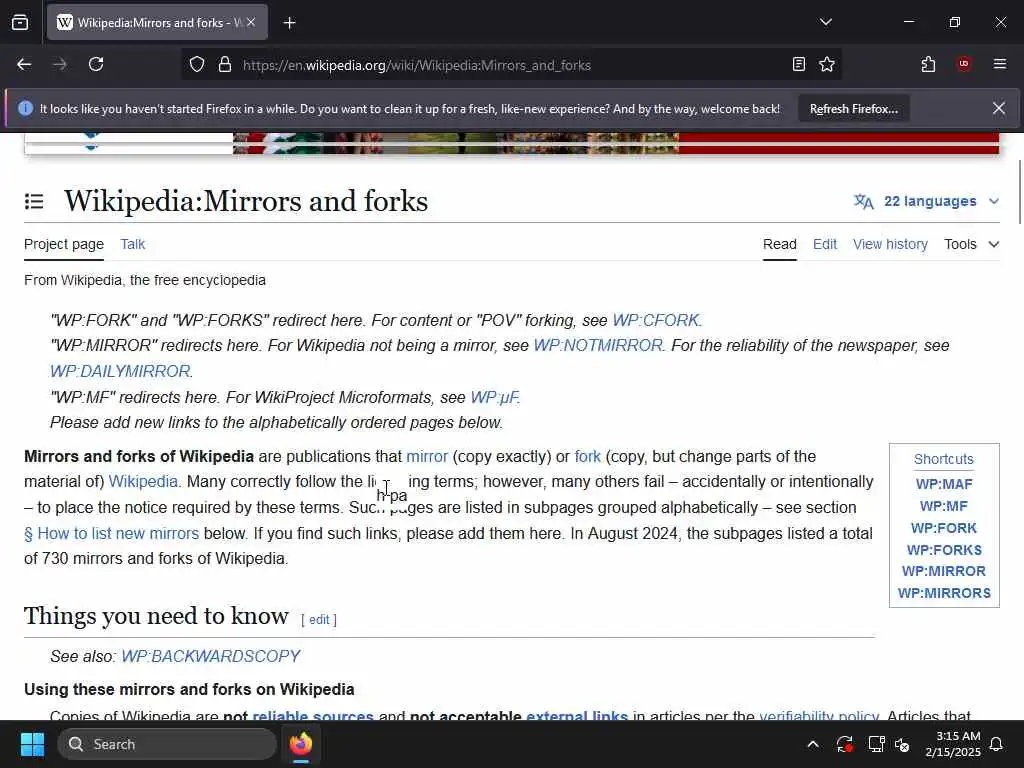Open the Wikipedia link in intro paragraph
1024x768 pixels.
144,482
